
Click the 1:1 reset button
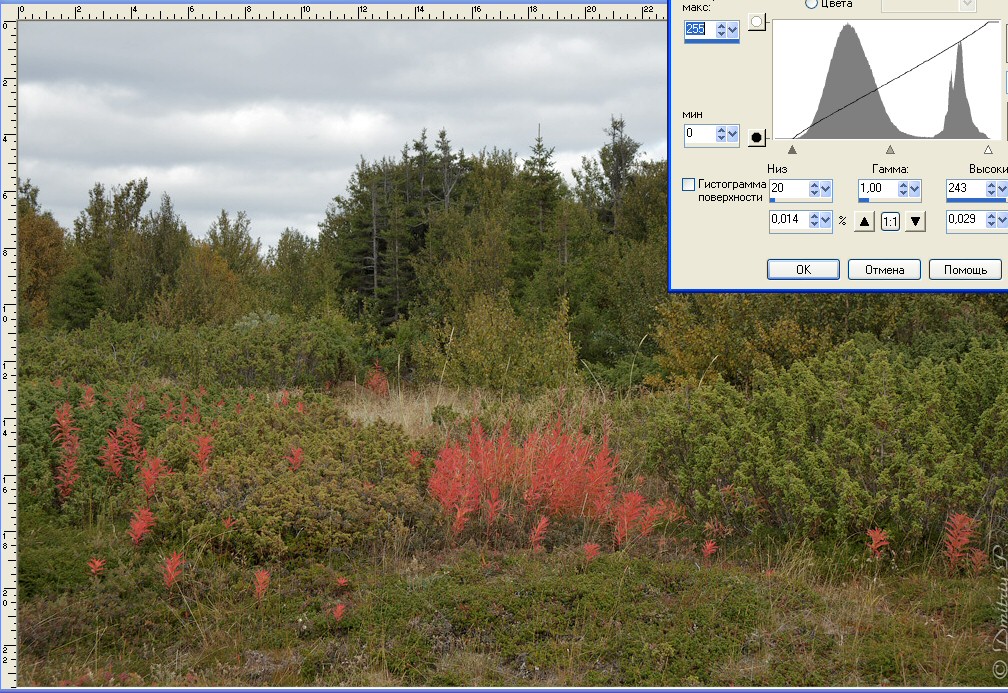click(889, 221)
